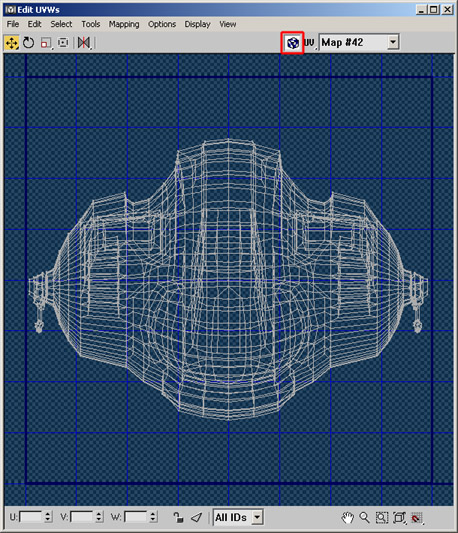Open the Mapping menu

(124, 24)
